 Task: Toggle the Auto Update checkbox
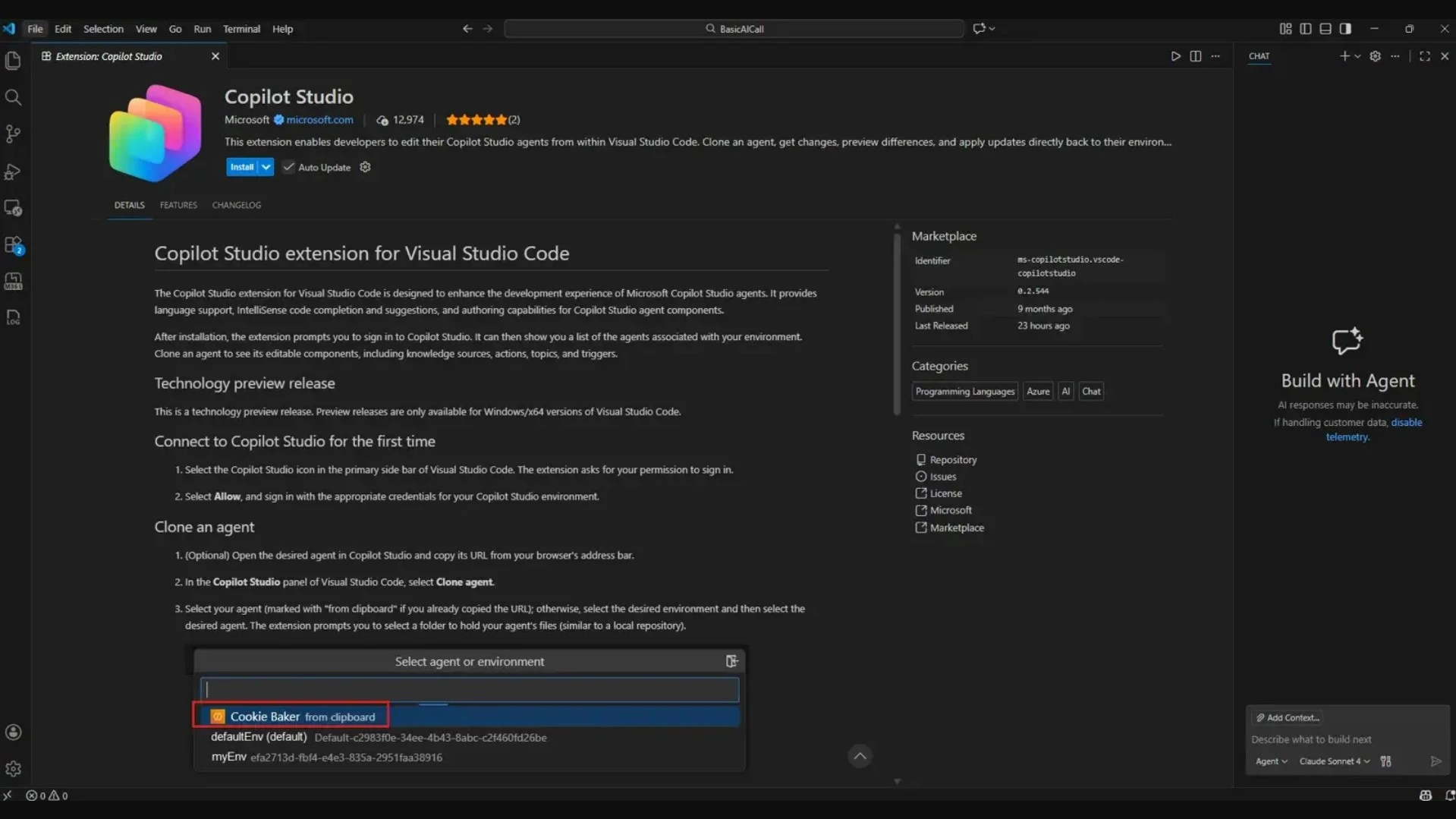tap(288, 167)
